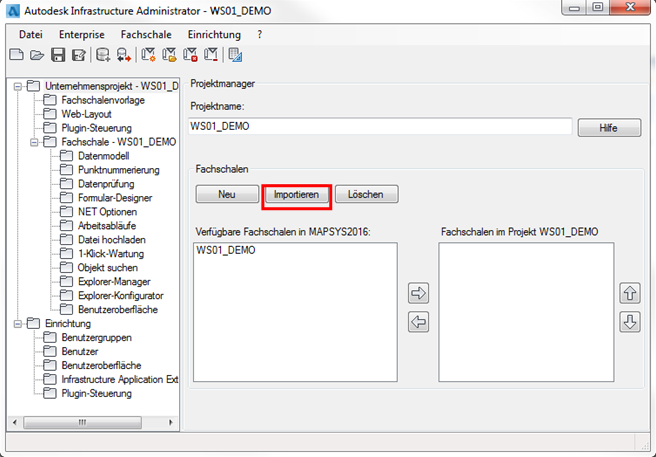Click the Projektname input field
Image resolution: width=656 pixels, height=457 pixels.
[x=380, y=126]
